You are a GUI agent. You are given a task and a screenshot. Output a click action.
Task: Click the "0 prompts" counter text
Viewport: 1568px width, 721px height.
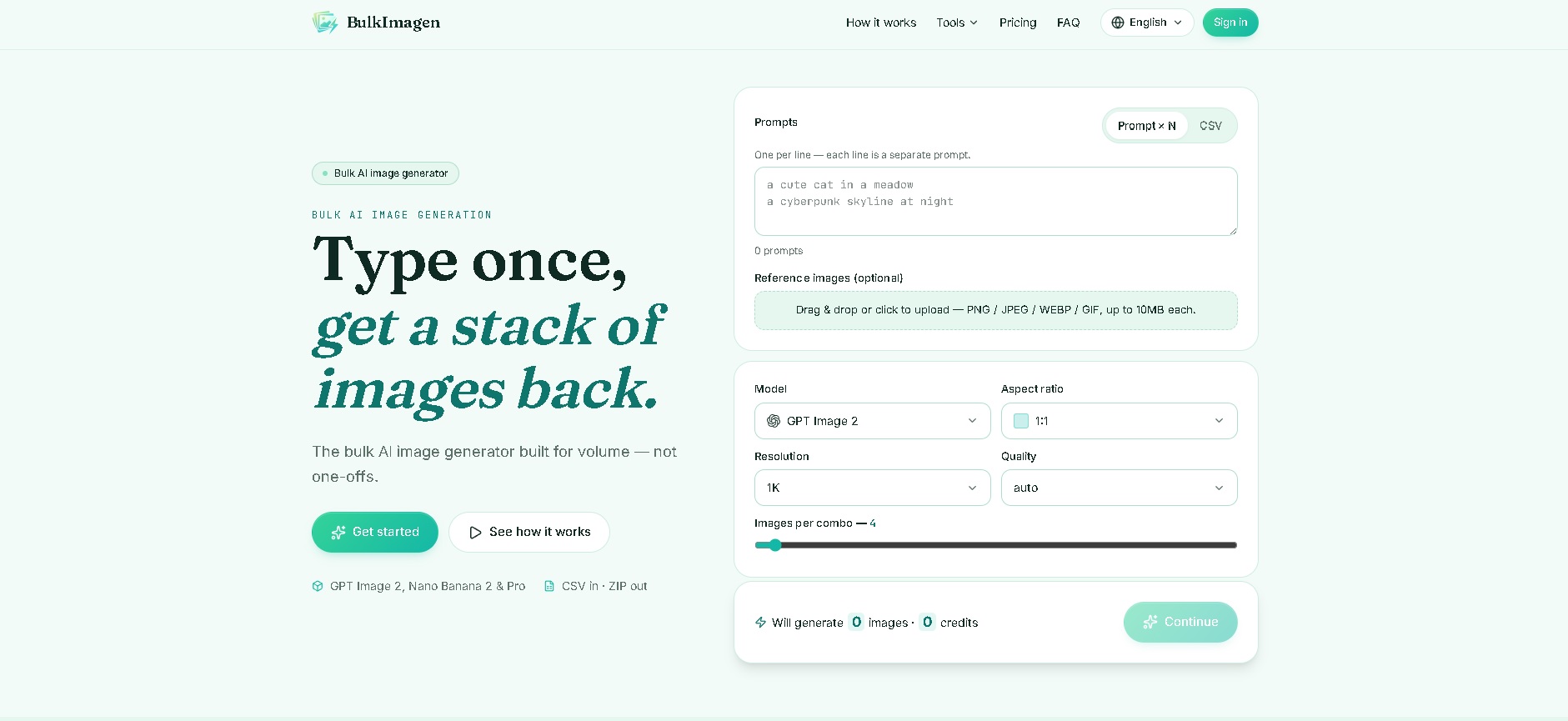(x=779, y=251)
